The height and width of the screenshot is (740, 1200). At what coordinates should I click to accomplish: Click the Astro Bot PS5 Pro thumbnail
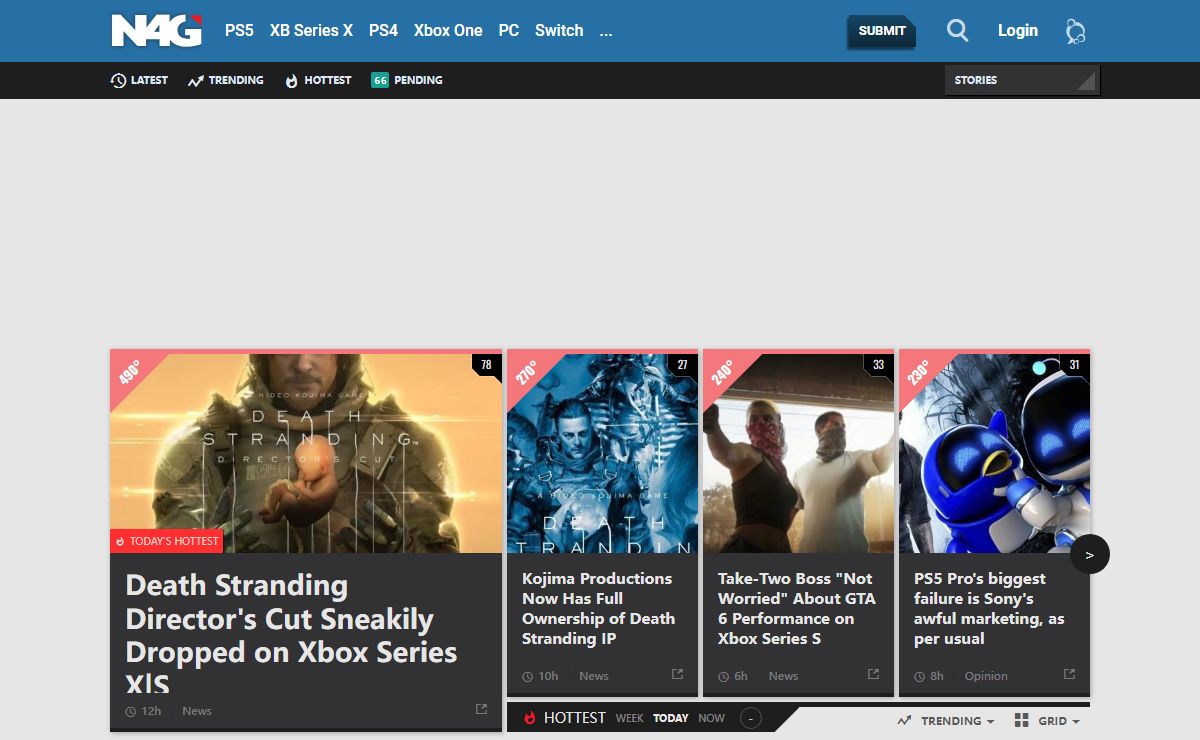coord(994,453)
